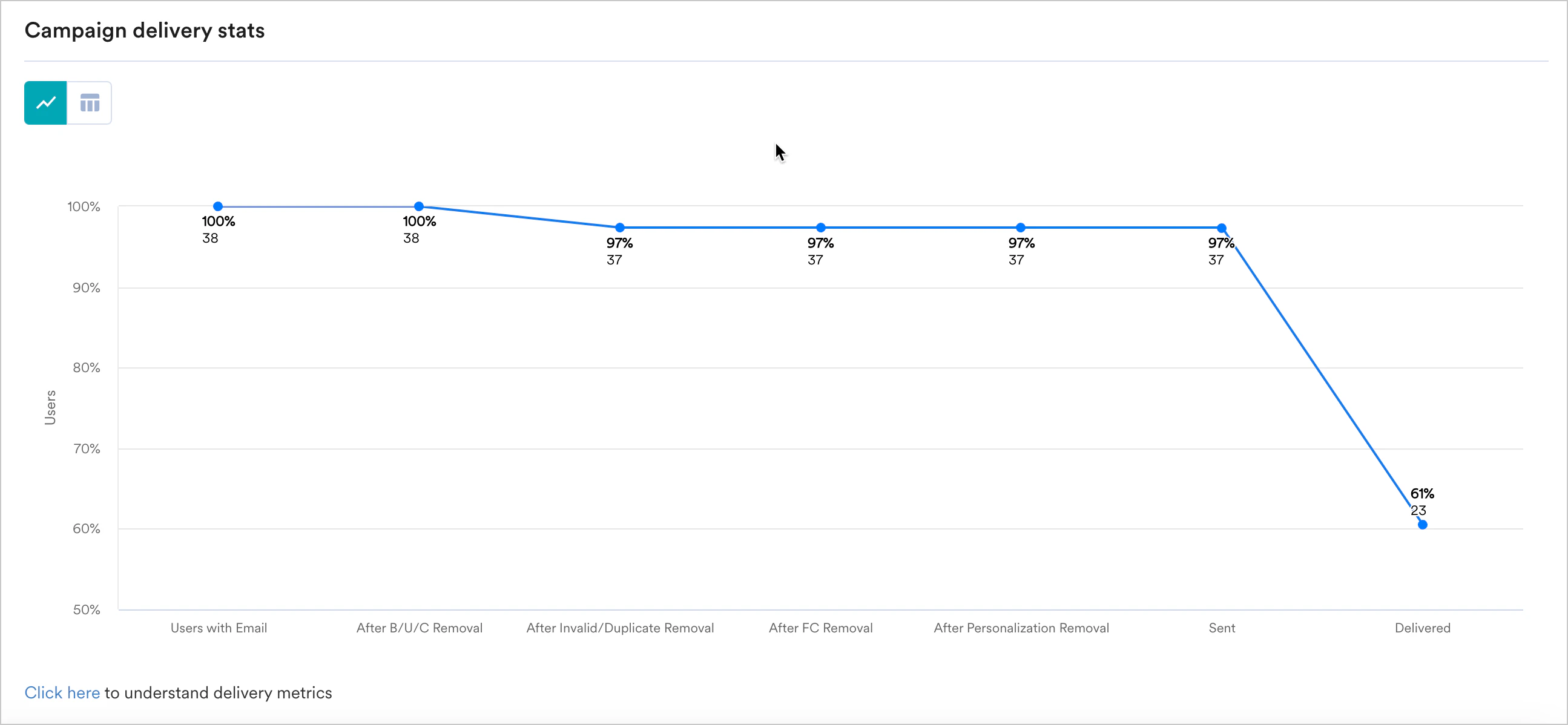Click the Users with Email data point
Screen dimensions: 1568x725
(x=218, y=206)
